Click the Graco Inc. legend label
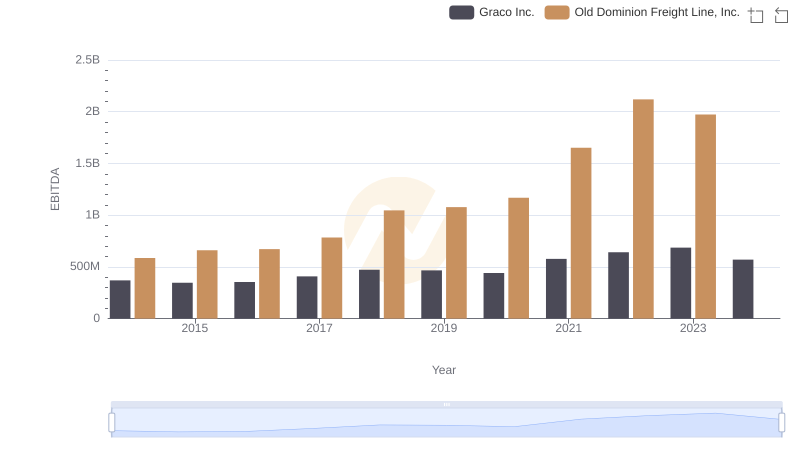The width and height of the screenshot is (800, 461). click(x=507, y=12)
